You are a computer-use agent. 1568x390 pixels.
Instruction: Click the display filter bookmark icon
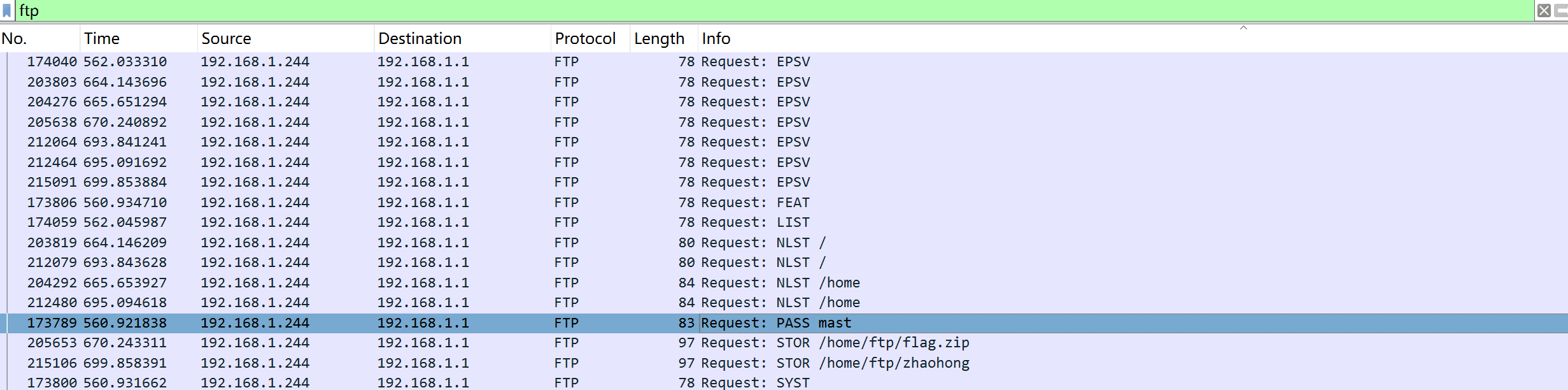click(x=7, y=11)
